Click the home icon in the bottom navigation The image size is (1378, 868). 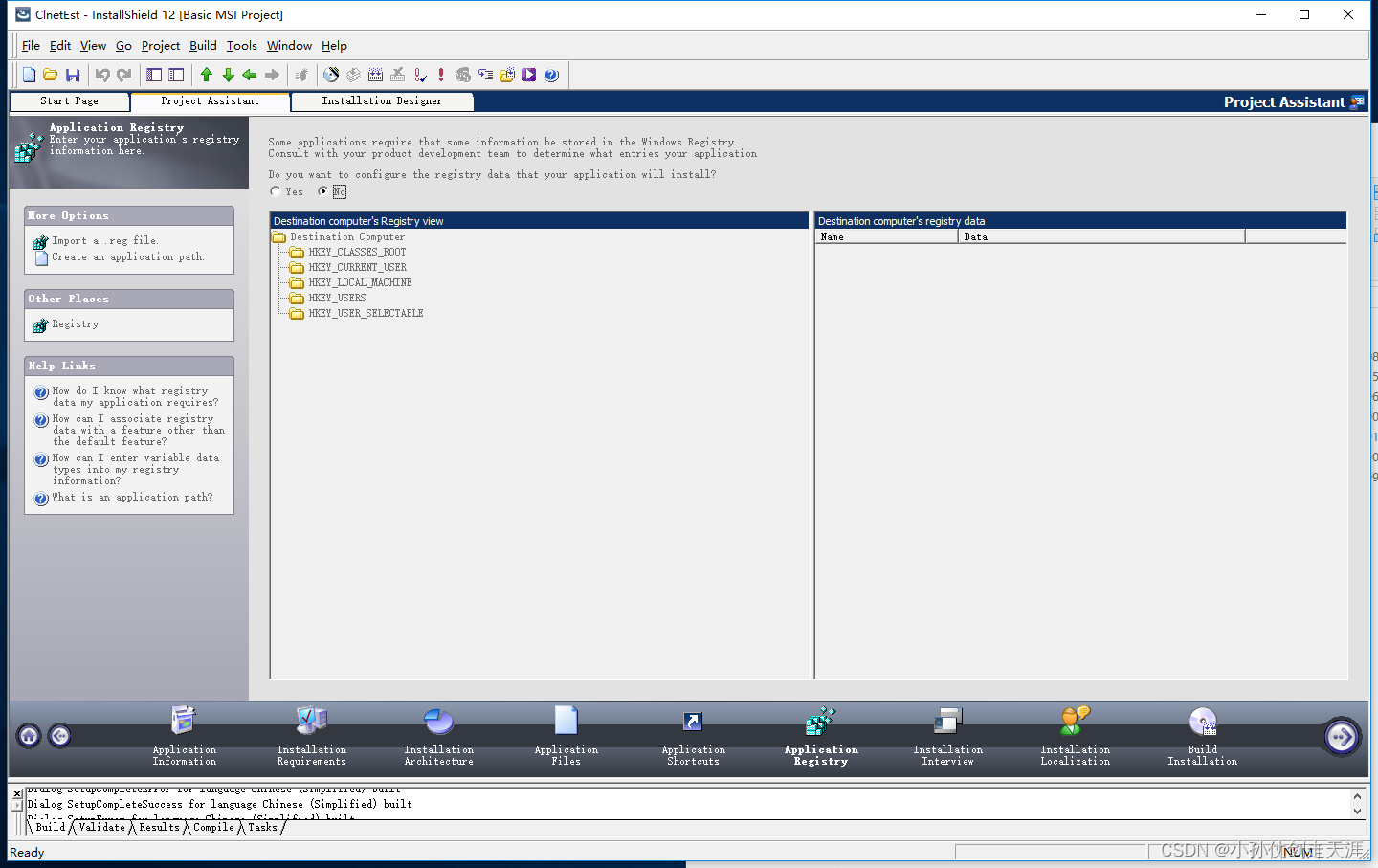pyautogui.click(x=28, y=736)
